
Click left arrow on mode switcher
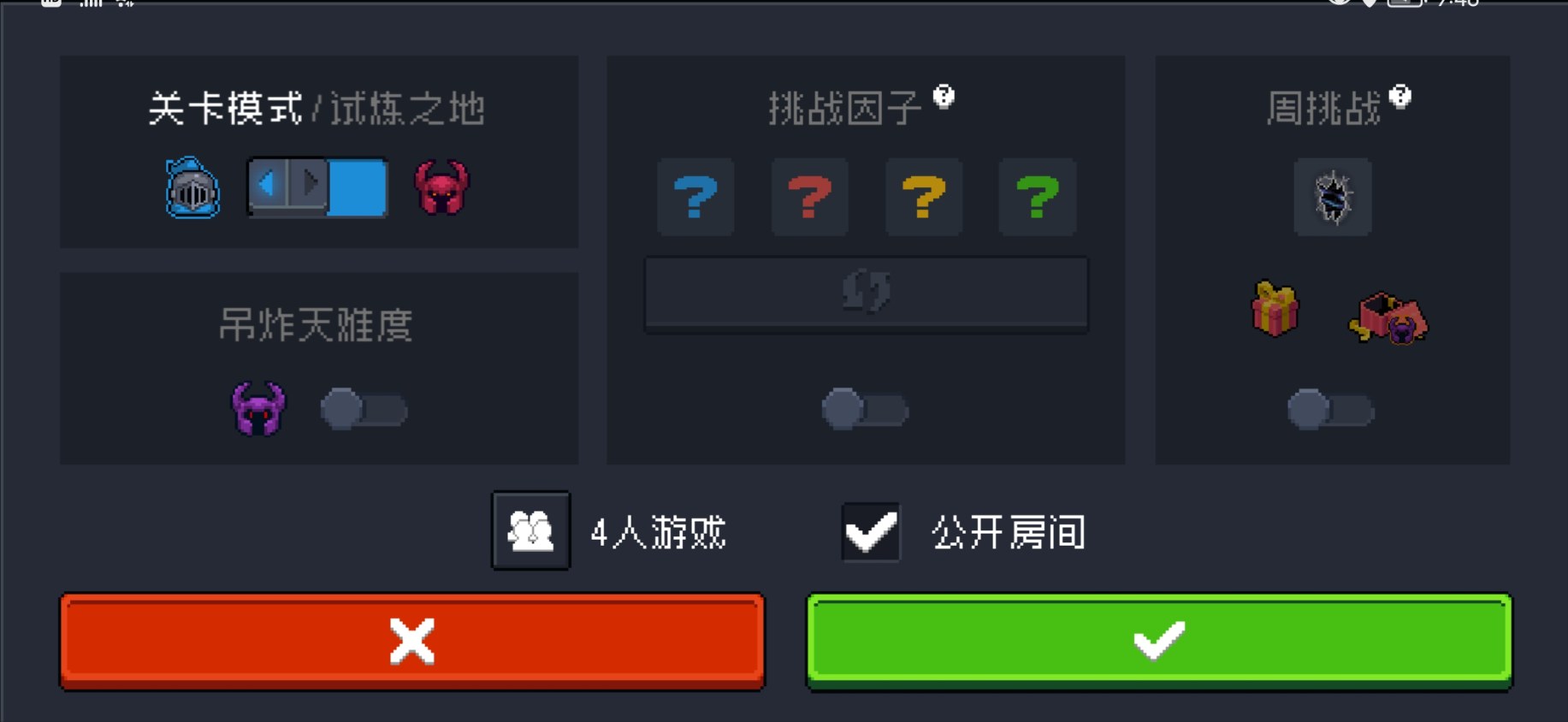pyautogui.click(x=268, y=183)
